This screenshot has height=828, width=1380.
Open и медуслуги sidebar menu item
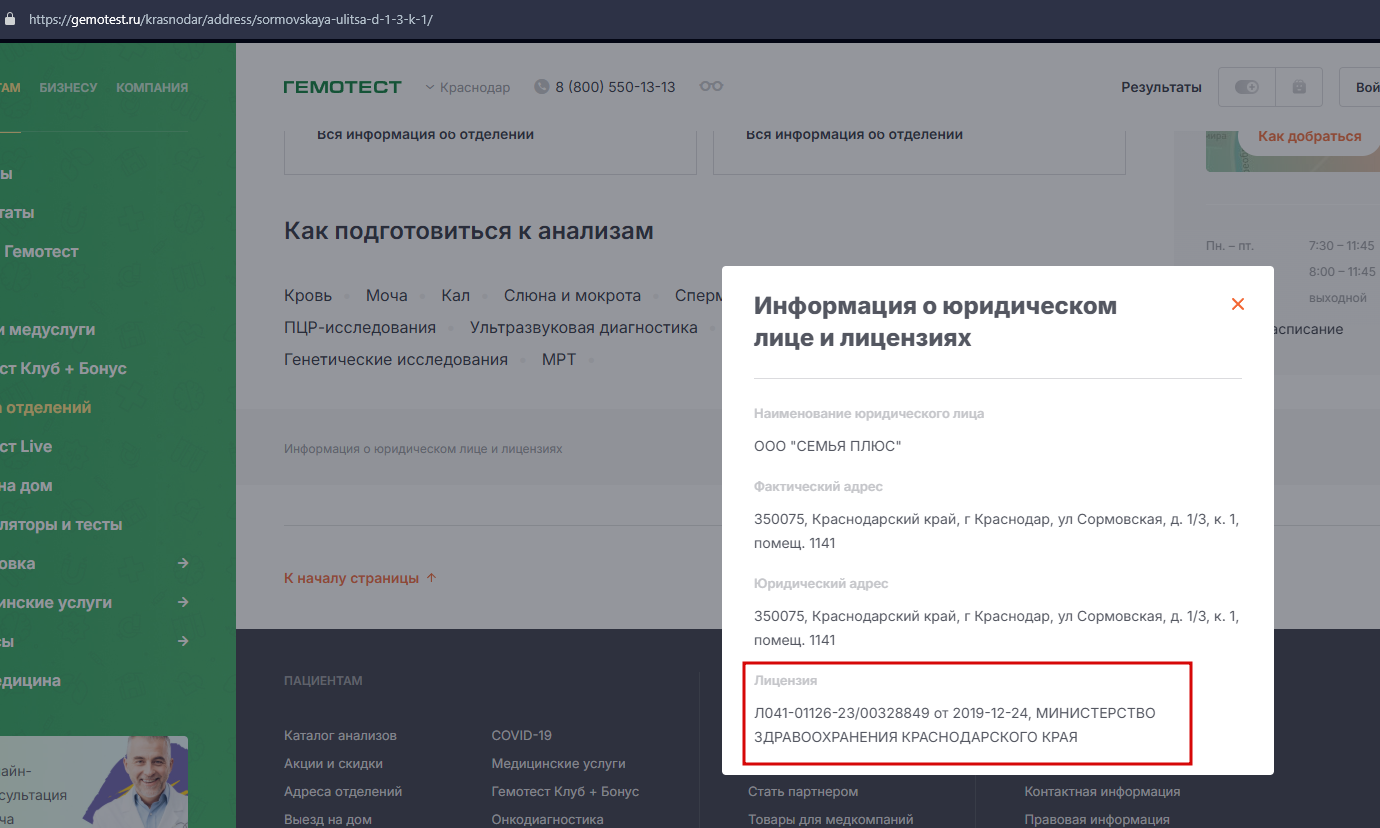click(x=48, y=329)
